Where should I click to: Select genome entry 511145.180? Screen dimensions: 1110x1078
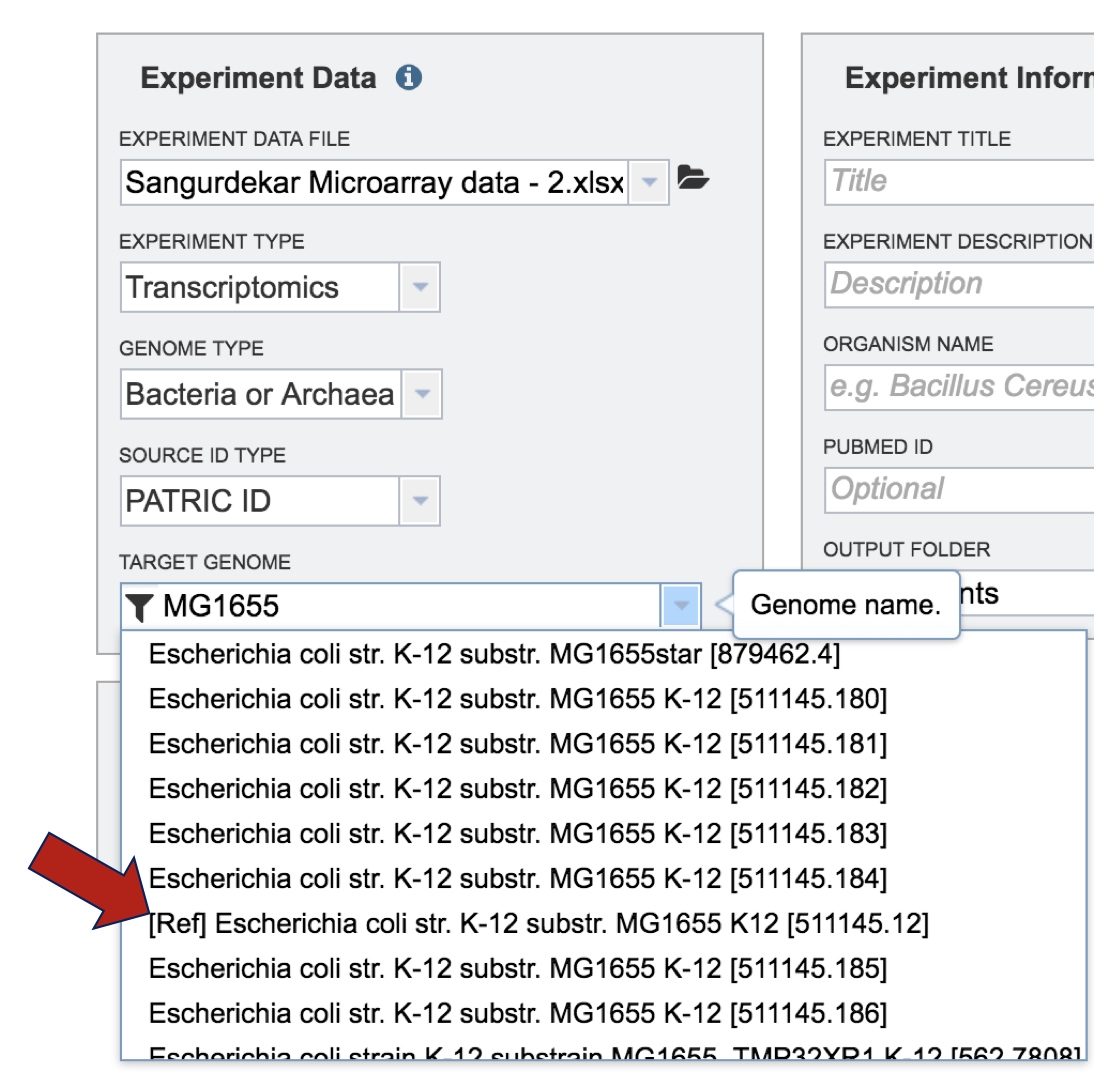pyautogui.click(x=517, y=699)
